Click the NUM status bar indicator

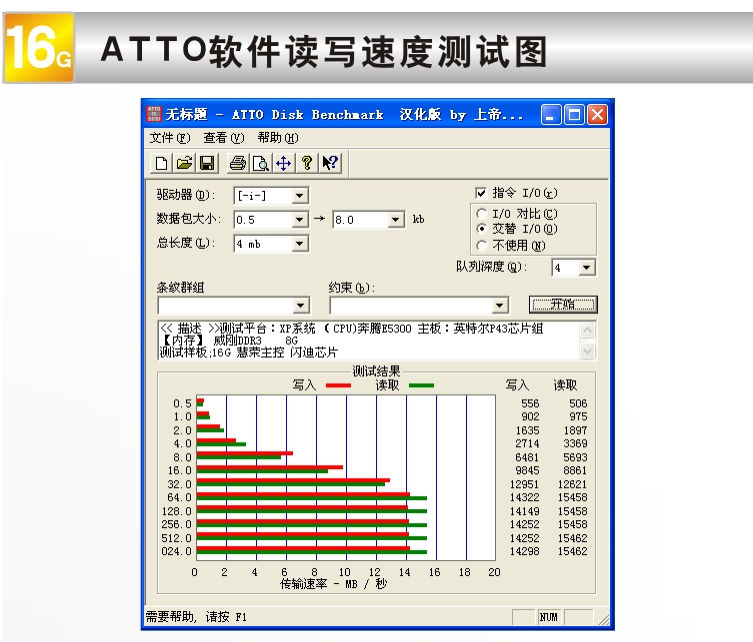[548, 617]
